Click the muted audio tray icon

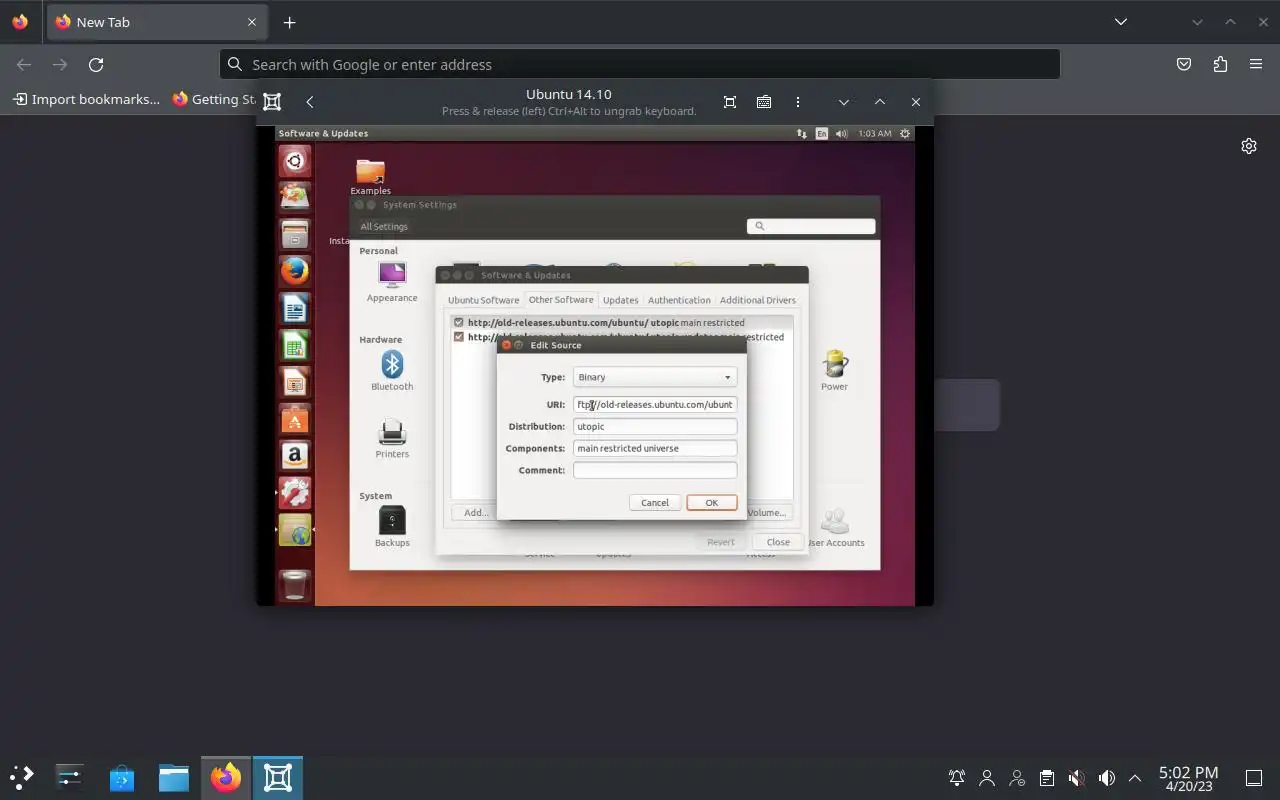pyautogui.click(x=1076, y=778)
